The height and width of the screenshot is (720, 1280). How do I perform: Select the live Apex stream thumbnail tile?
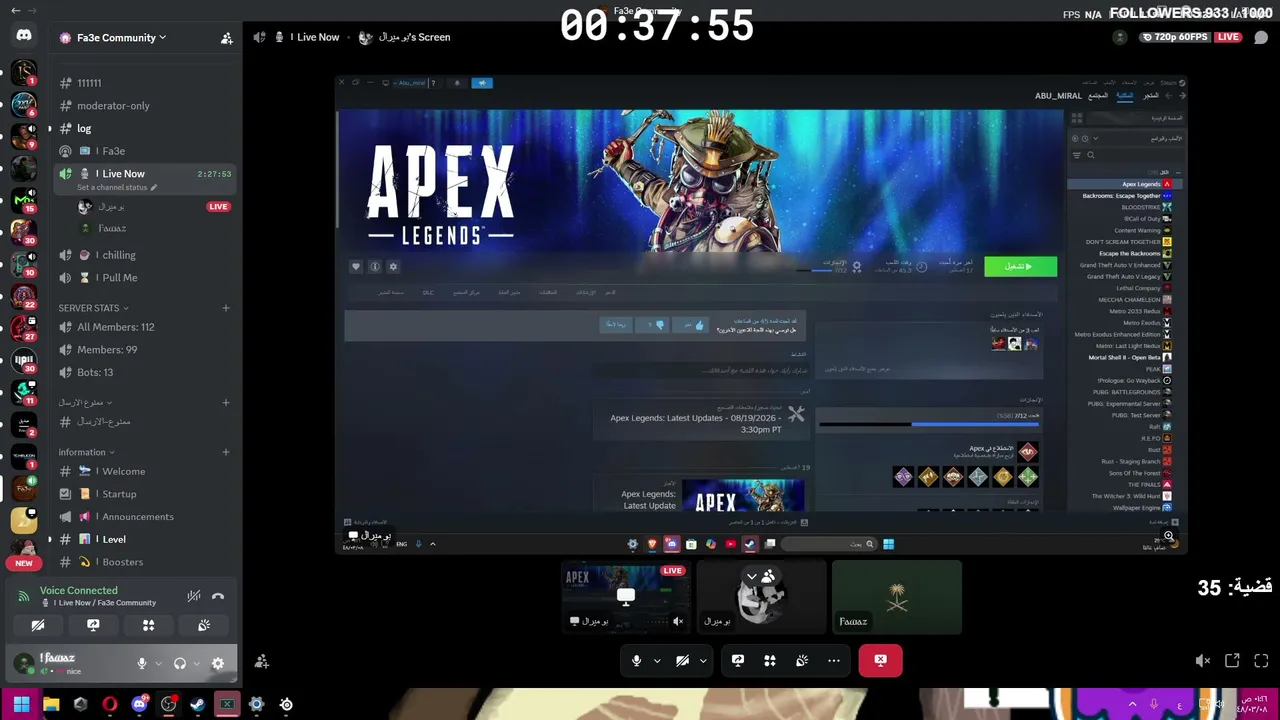[626, 597]
